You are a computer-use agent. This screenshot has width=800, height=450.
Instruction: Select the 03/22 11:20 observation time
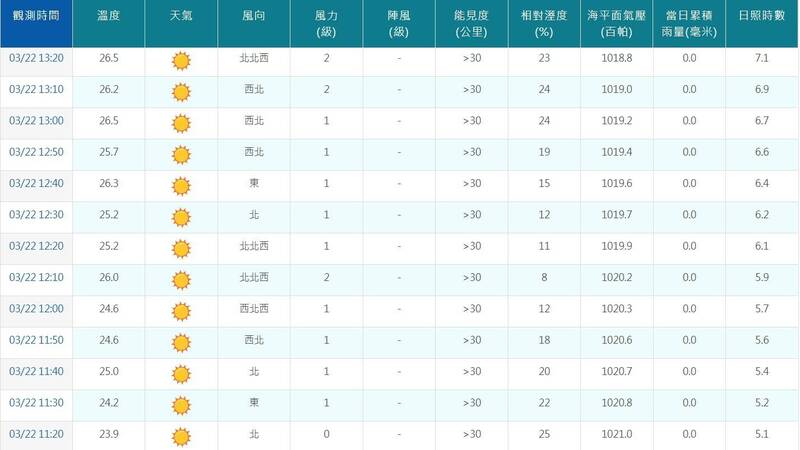coord(36,434)
